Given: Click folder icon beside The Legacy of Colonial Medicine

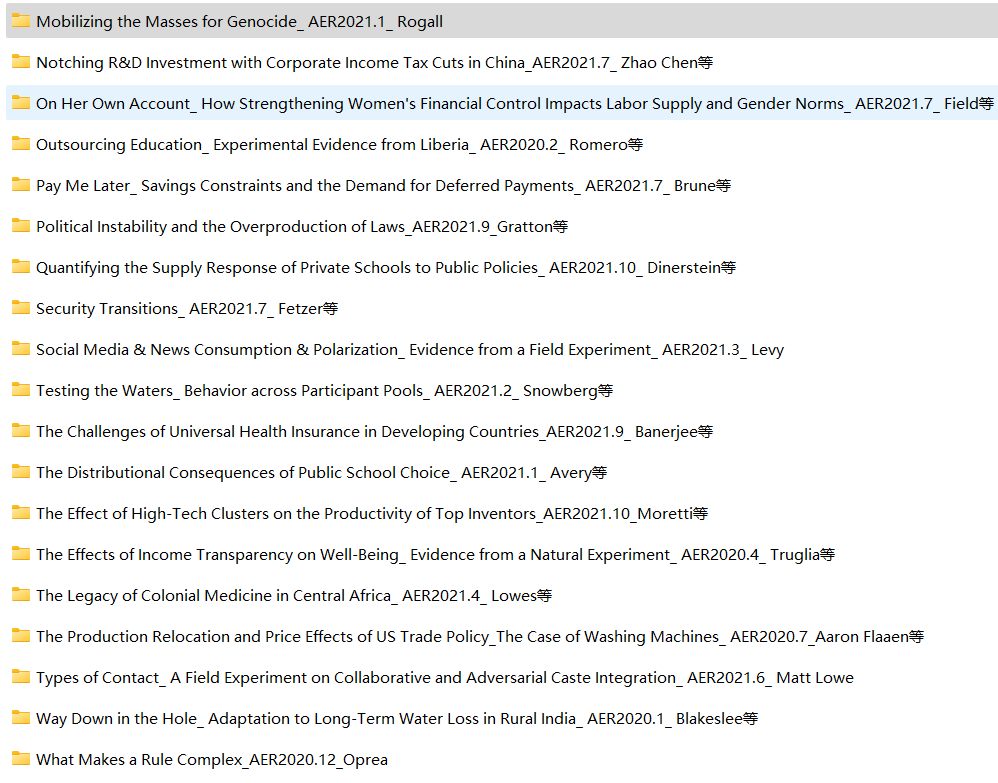Looking at the screenshot, I should tap(20, 595).
